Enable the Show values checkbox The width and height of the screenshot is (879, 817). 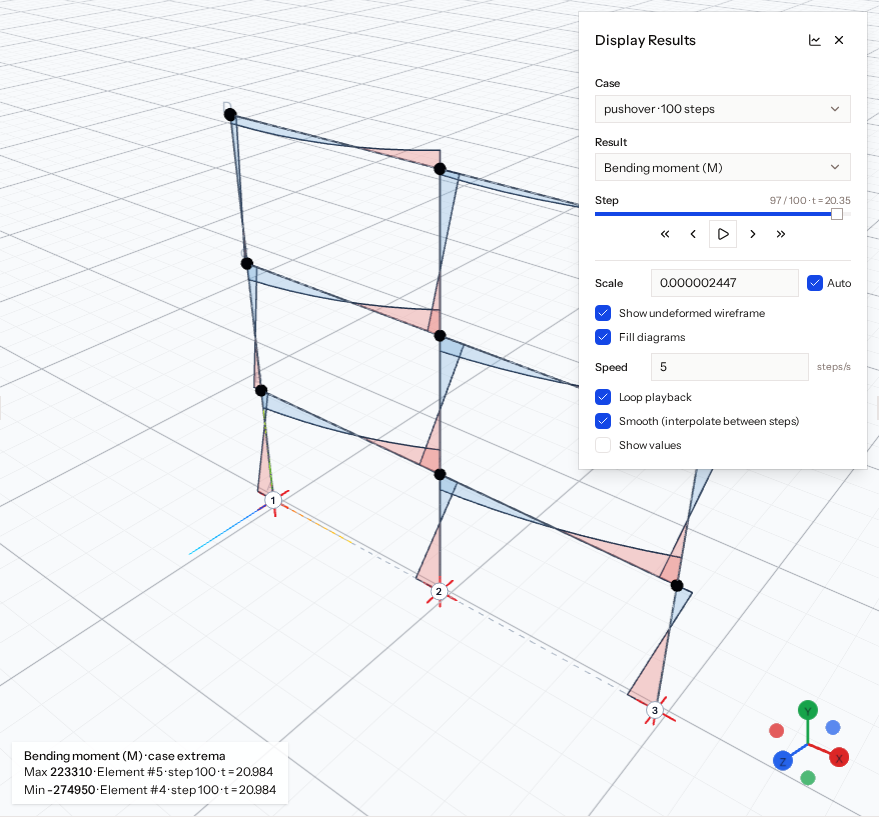click(603, 445)
